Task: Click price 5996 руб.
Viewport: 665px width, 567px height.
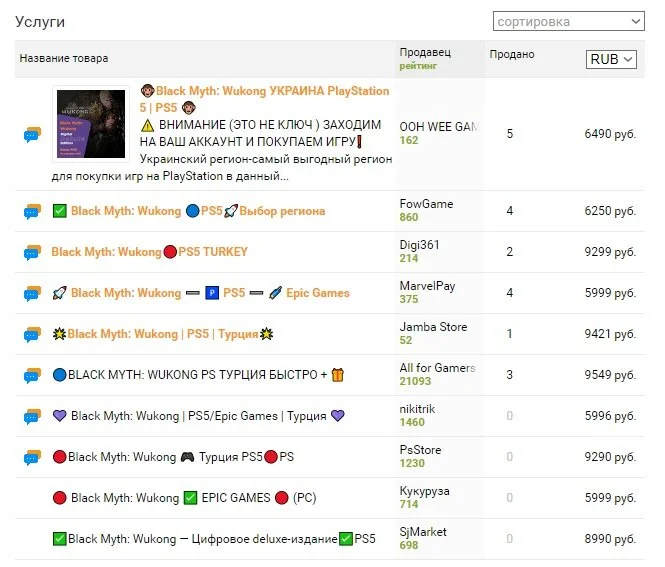Action: [610, 416]
